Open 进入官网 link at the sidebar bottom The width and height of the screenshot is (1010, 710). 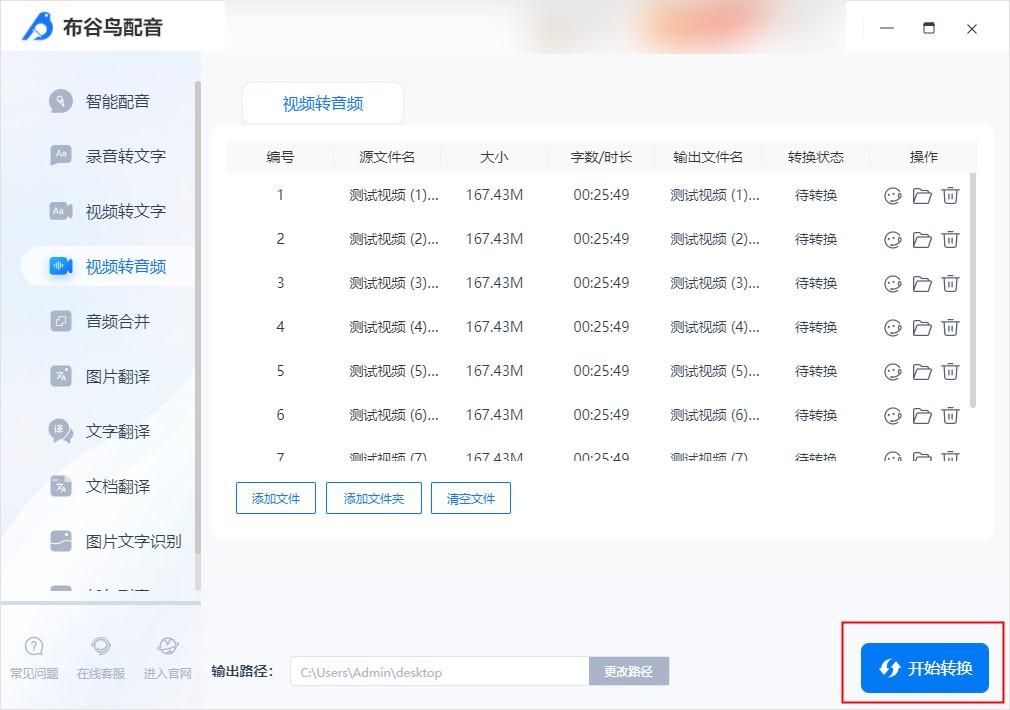(167, 657)
